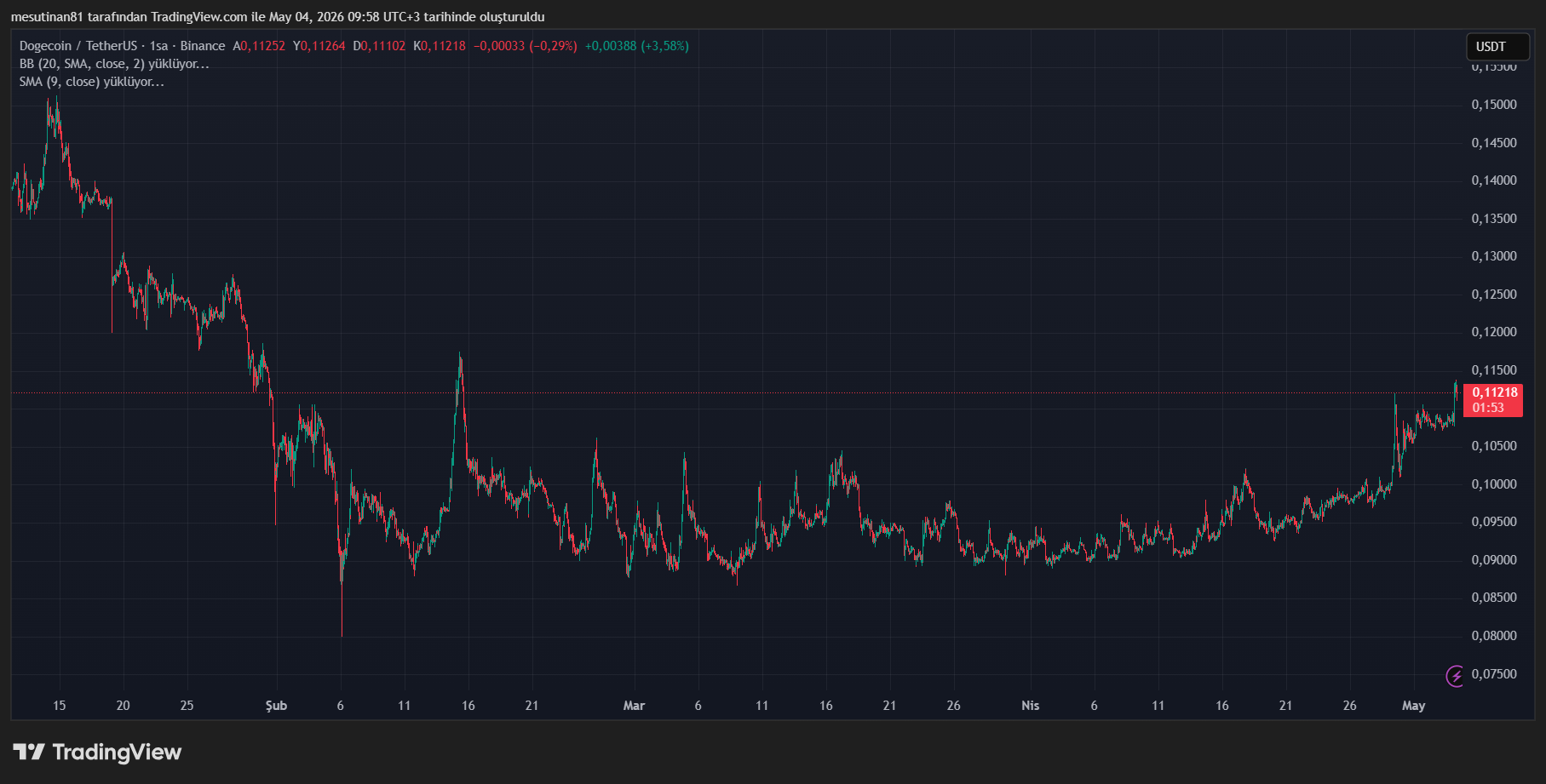Click the current price label 0,11218
The width and height of the screenshot is (1546, 784).
click(x=1495, y=392)
